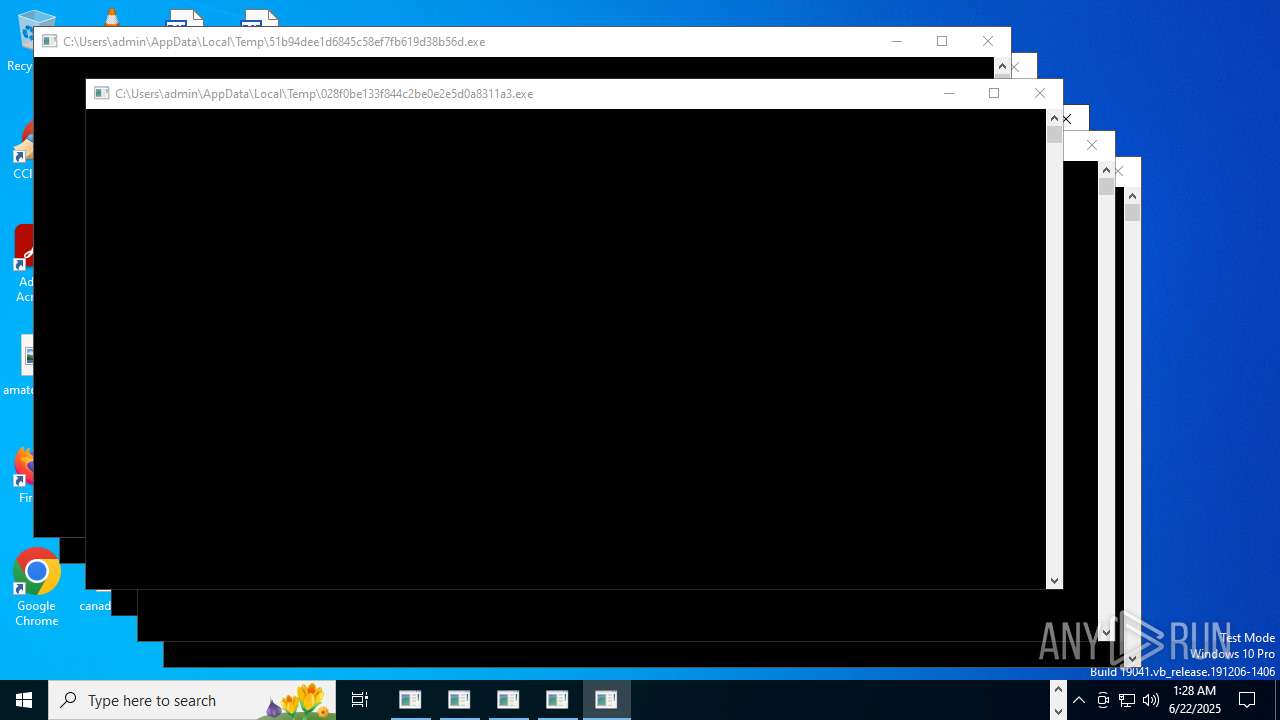Open the volume speaker tray icon
This screenshot has height=720, width=1280.
pyautogui.click(x=1151, y=700)
